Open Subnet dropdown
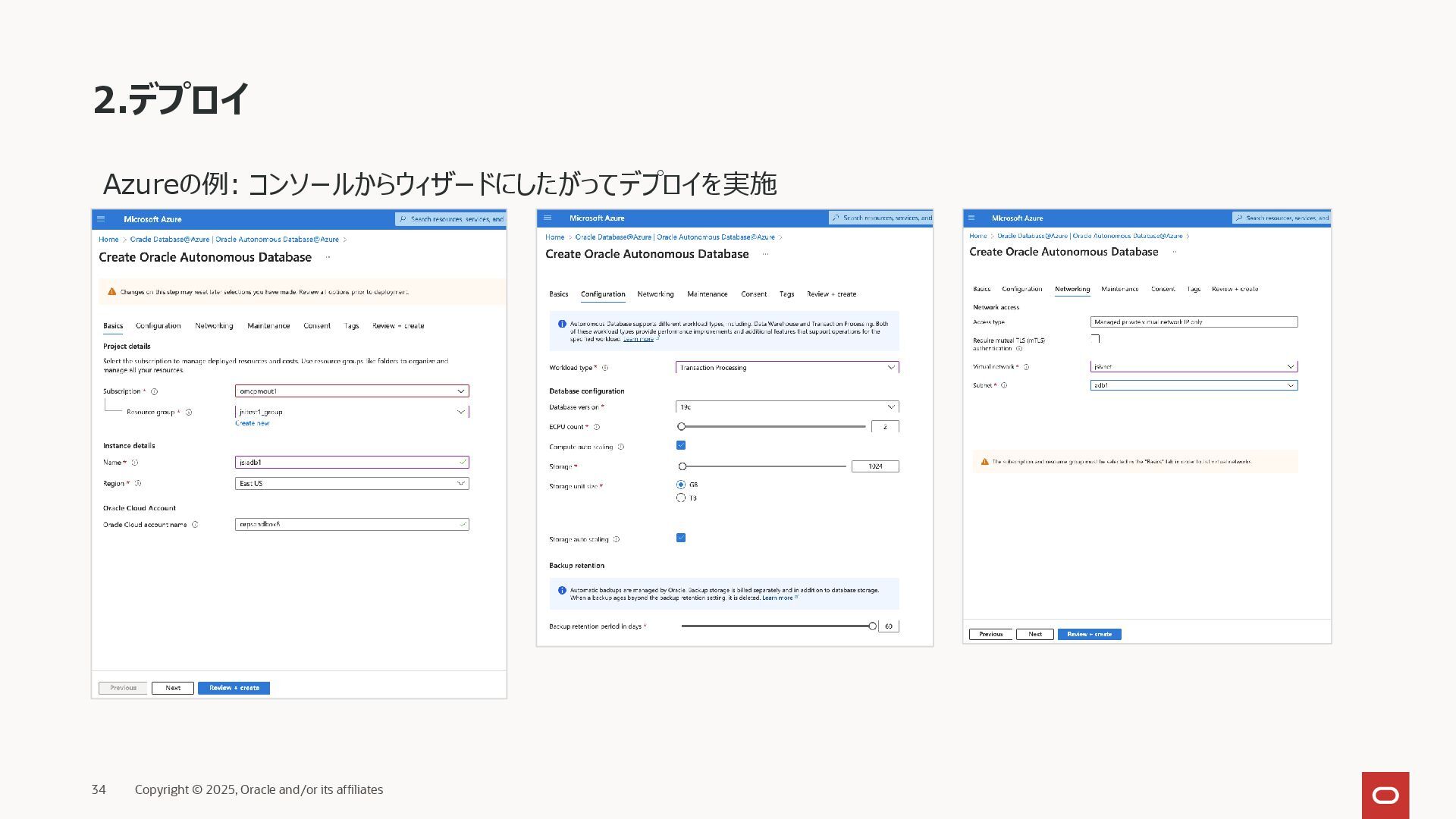 1194,385
